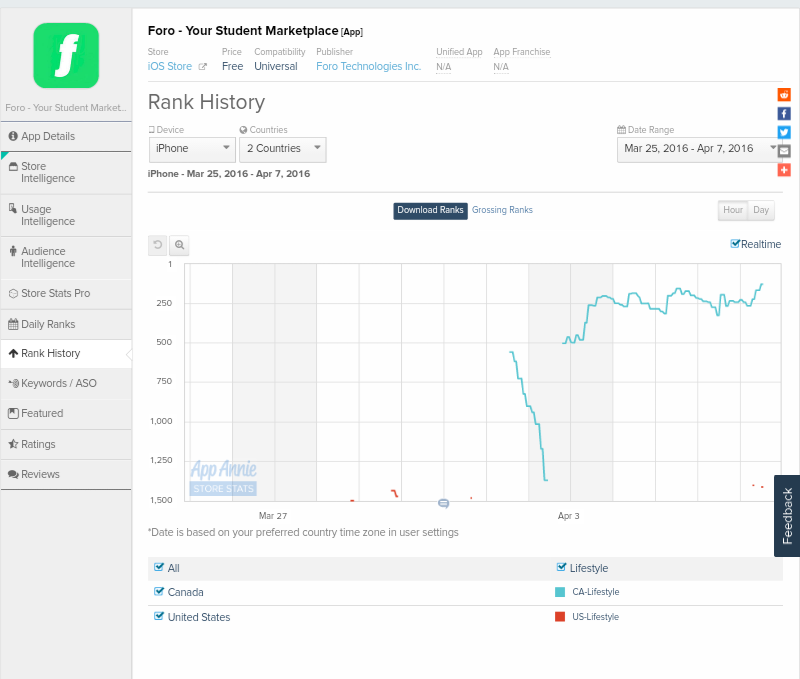Click the Keywords / ASO key icon

14,383
